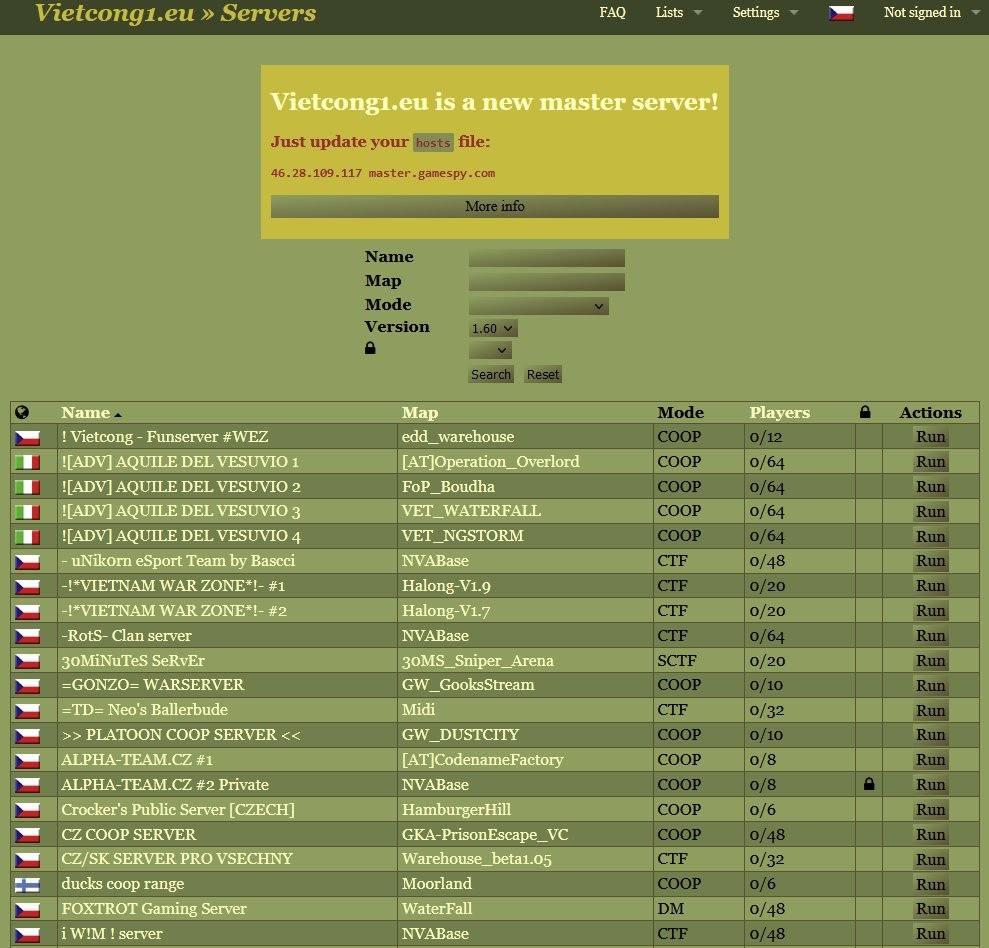Click Czech flag of Vietcong Funserver #WEZ
This screenshot has width=989, height=948.
[x=27, y=437]
